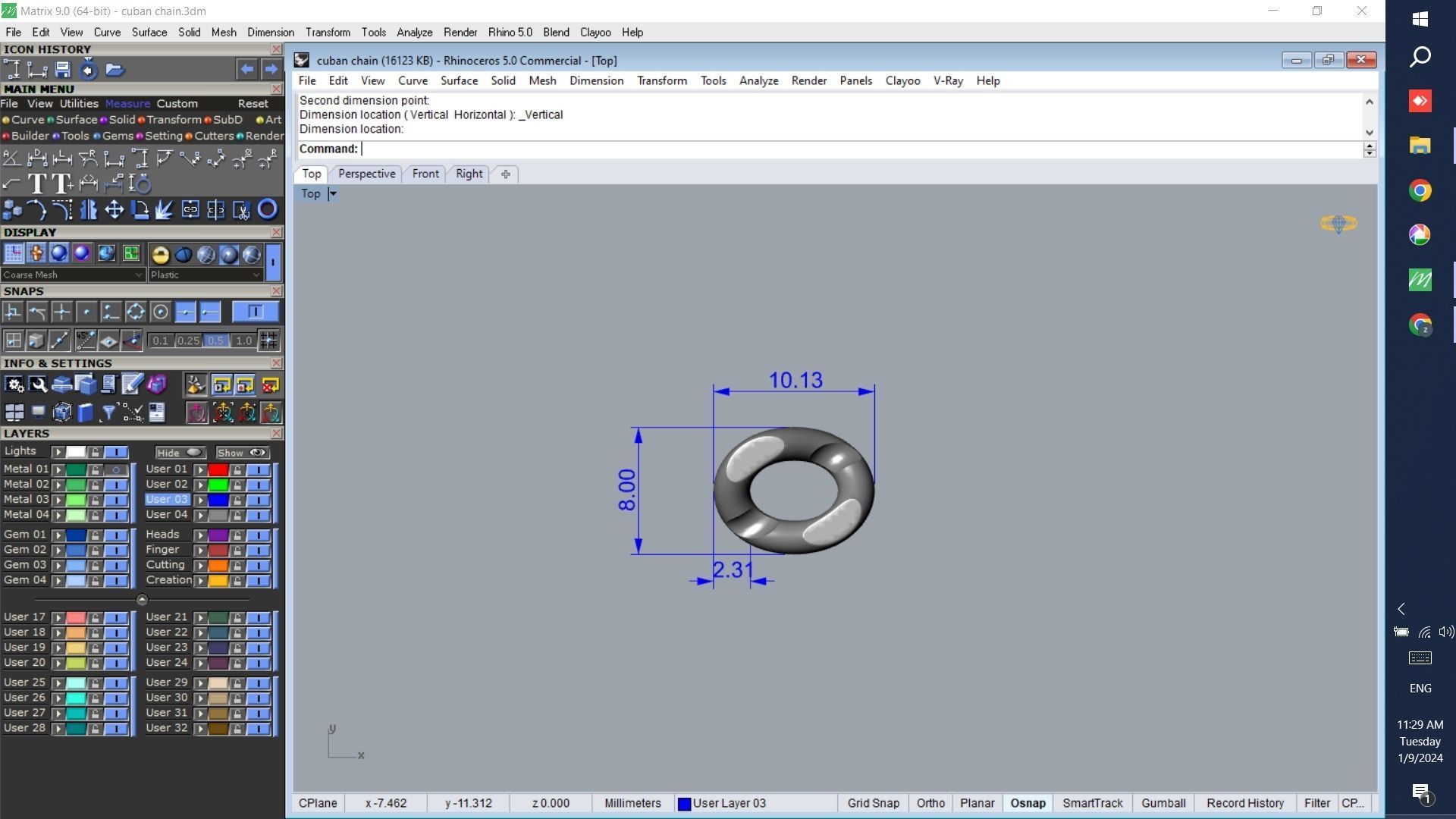Click the ring size measure icon
Screen dimensions: 1456x819
pyautogui.click(x=140, y=184)
